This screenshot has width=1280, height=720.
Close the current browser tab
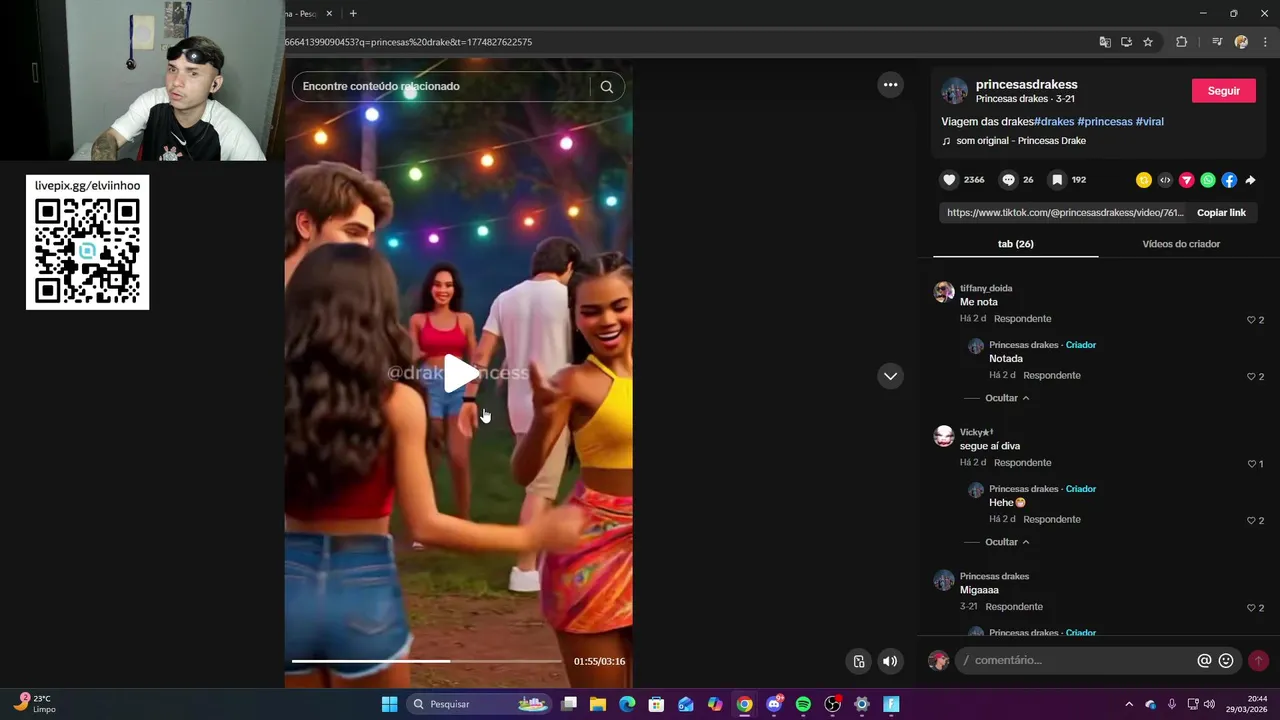tap(329, 14)
